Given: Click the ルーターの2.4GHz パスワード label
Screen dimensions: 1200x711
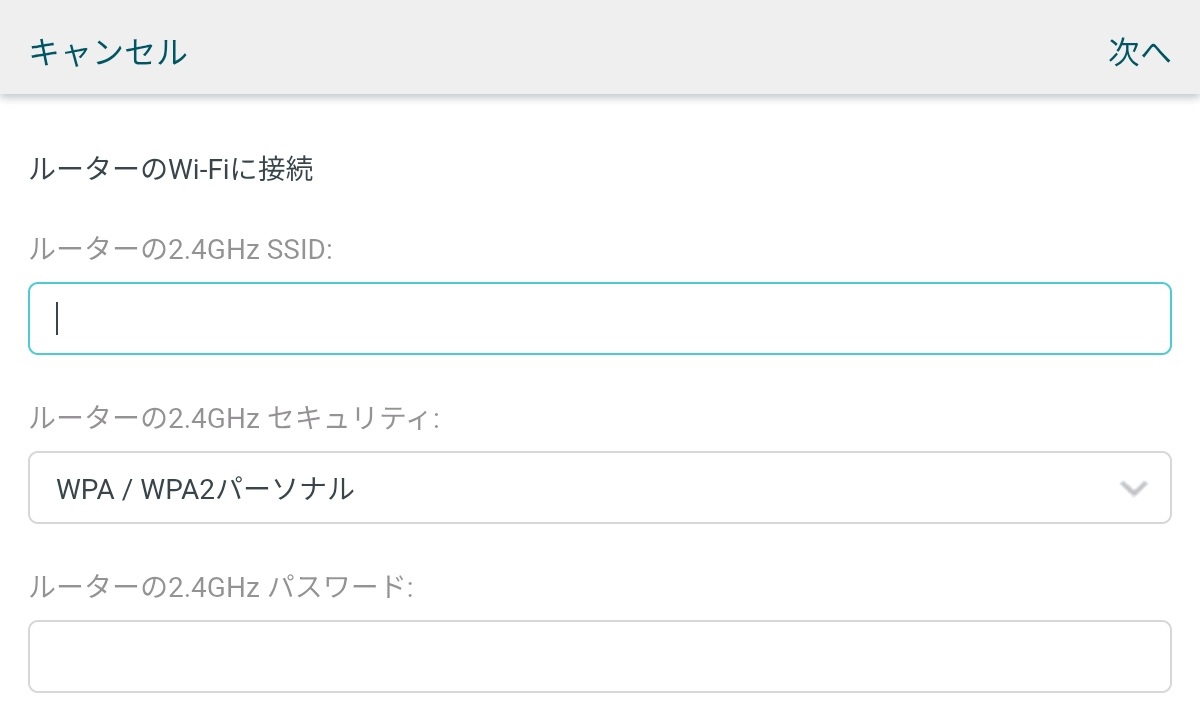Looking at the screenshot, I should [221, 586].
